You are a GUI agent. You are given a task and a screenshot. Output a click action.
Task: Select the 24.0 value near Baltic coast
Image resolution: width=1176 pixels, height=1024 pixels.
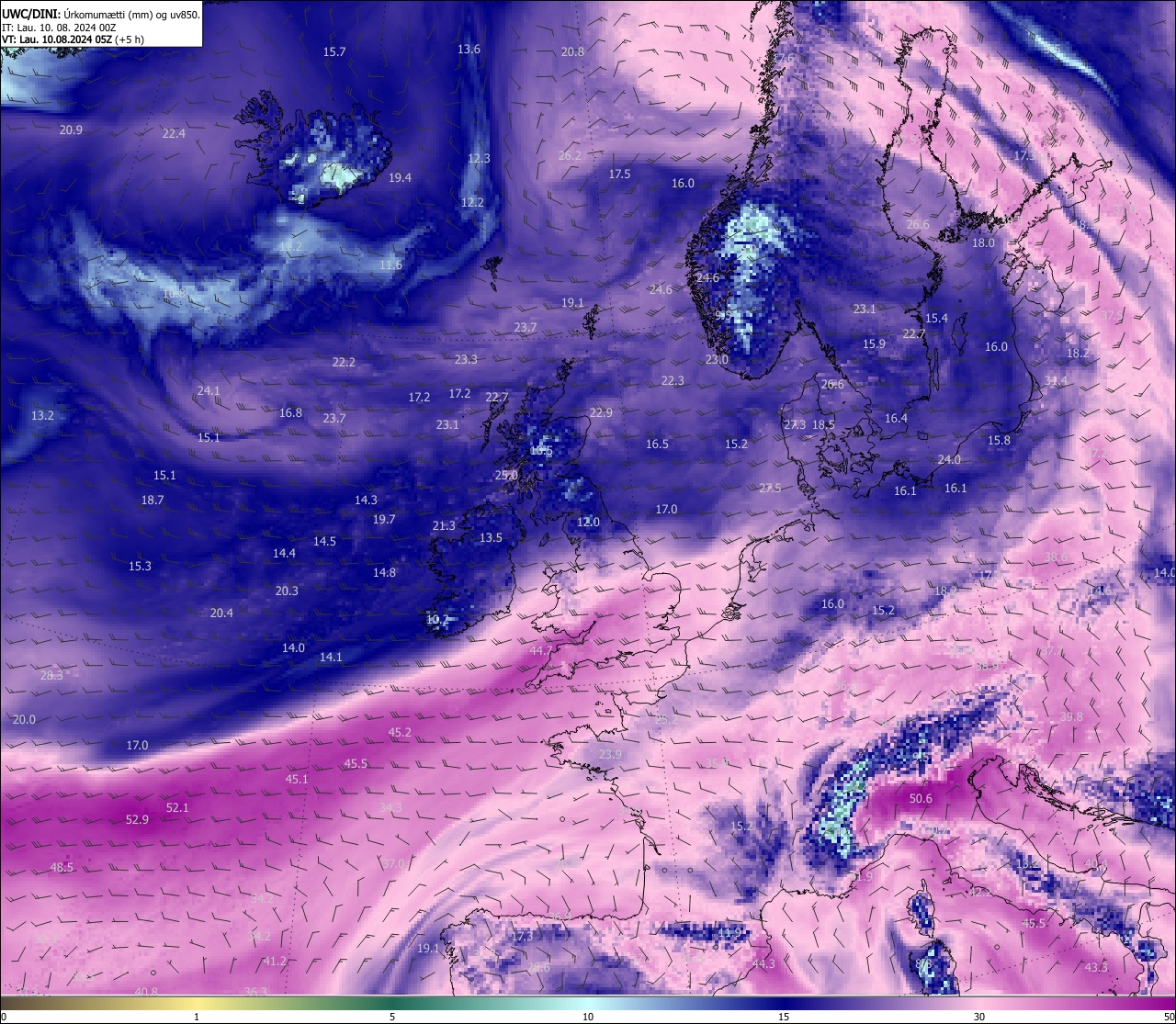point(949,460)
